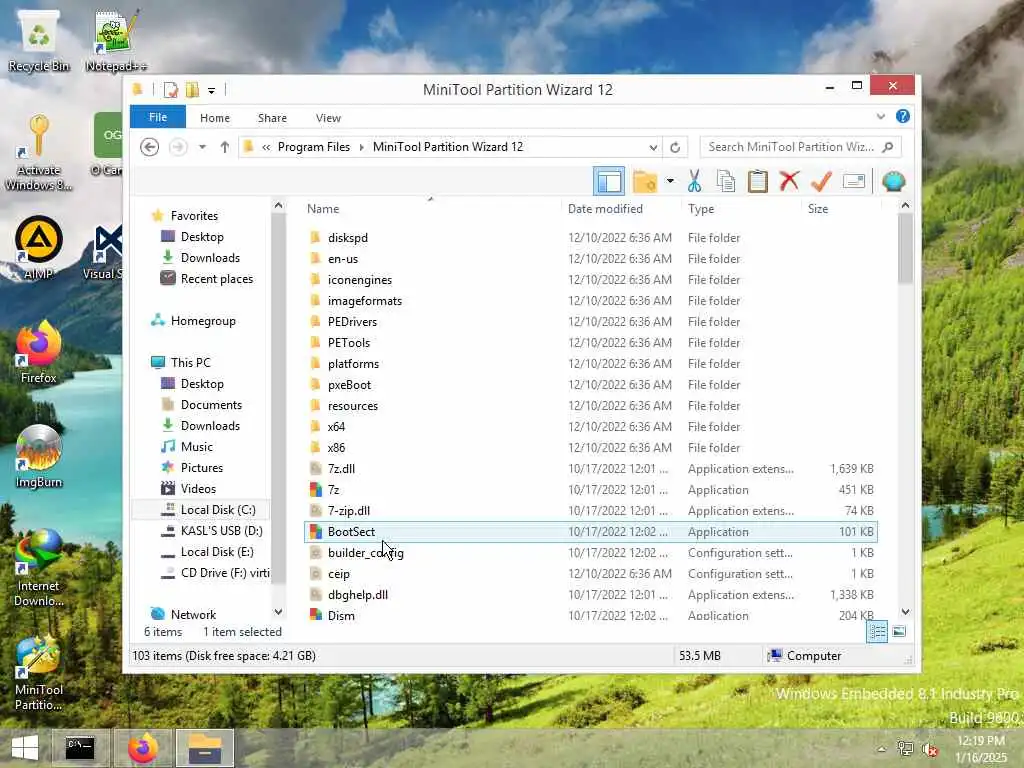The image size is (1024, 768).
Task: Open Pictures in navigation pane
Action: (x=202, y=468)
